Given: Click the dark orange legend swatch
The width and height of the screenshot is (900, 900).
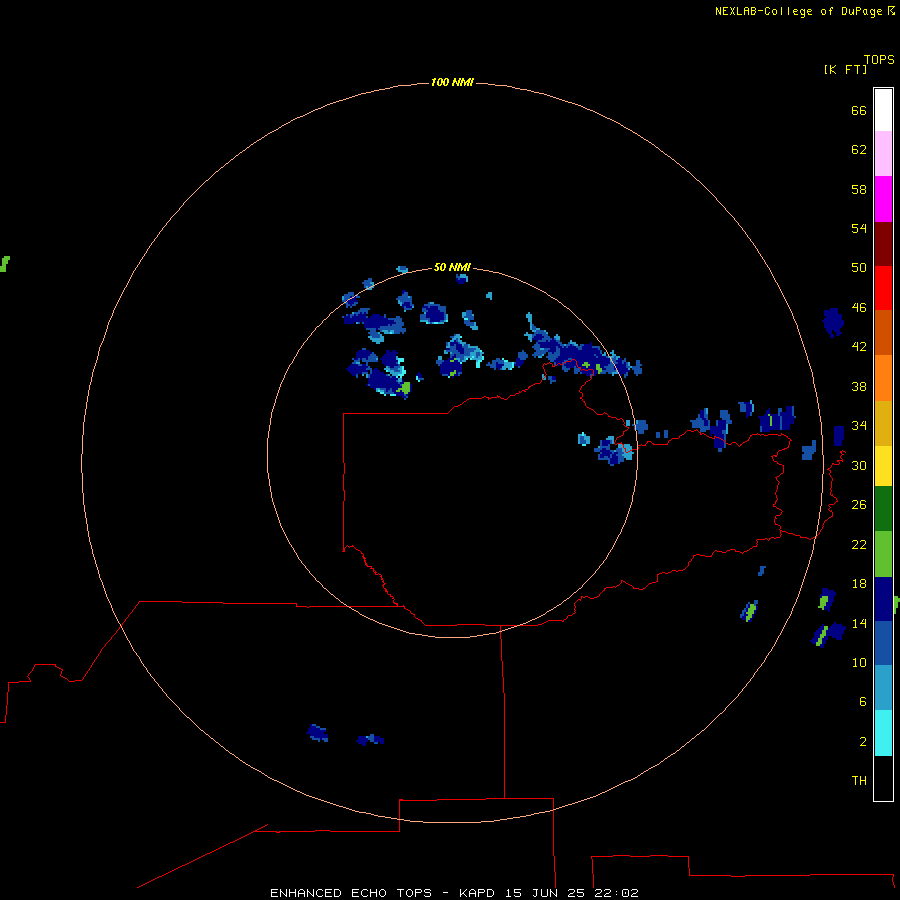Looking at the screenshot, I should click(x=883, y=332).
